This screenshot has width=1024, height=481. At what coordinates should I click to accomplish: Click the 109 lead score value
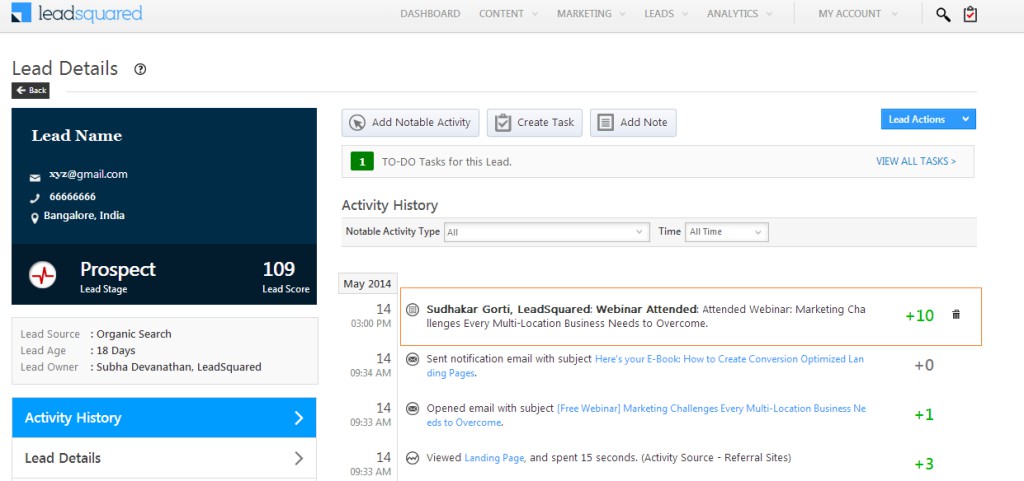pos(279,269)
